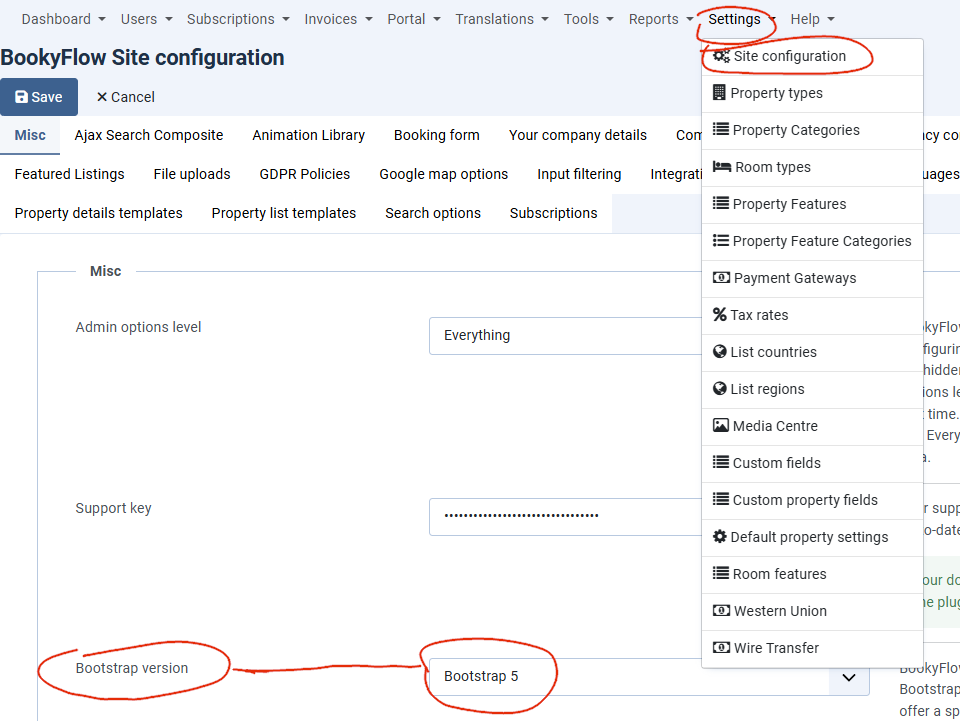The height and width of the screenshot is (721, 960).
Task: Click the Cancel button
Action: pyautogui.click(x=126, y=97)
